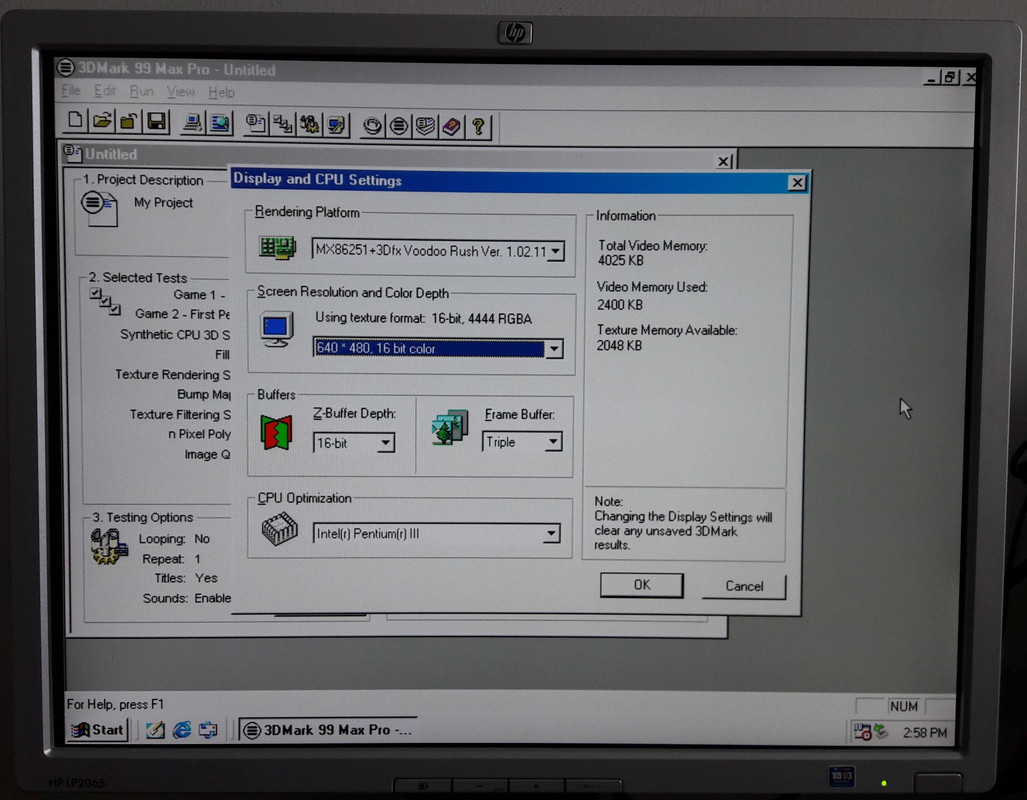Open the Run menu
Image resolution: width=1027 pixels, height=800 pixels.
(141, 92)
